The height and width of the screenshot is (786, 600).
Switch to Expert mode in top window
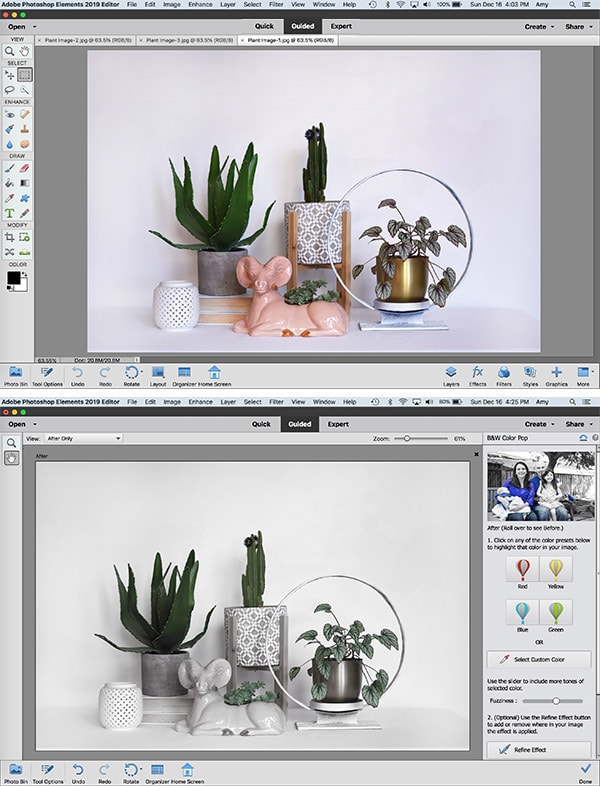[341, 26]
